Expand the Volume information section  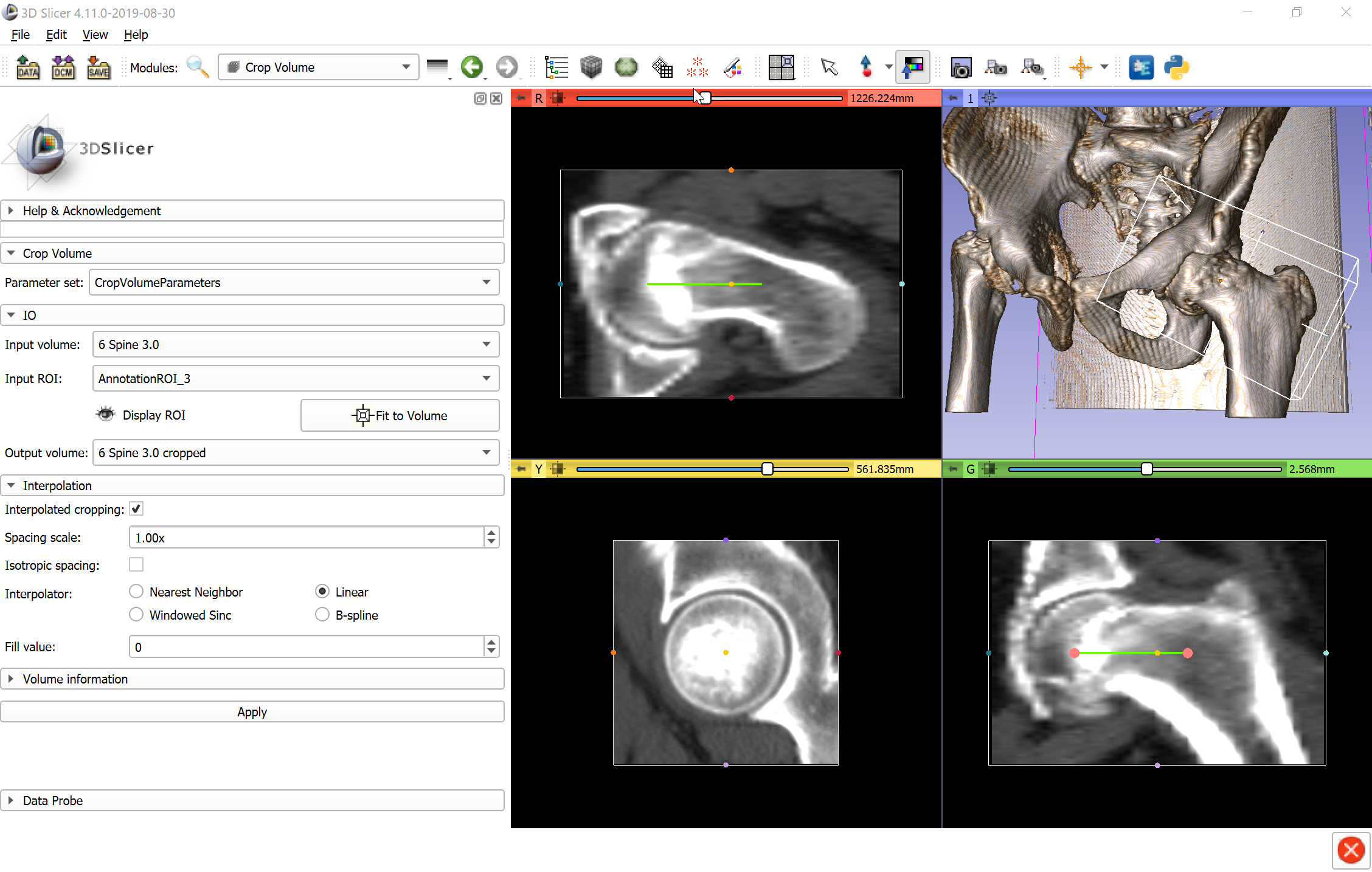pyautogui.click(x=75, y=679)
